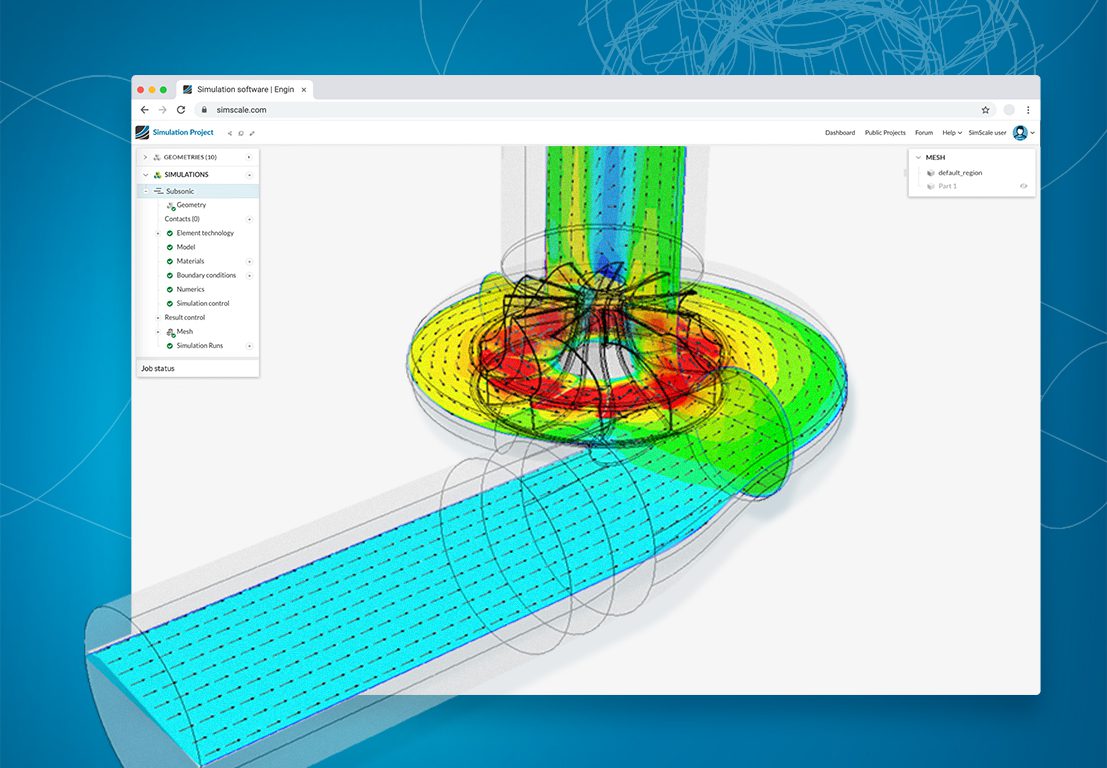The image size is (1107, 768).
Task: Open the Dashboard menu item
Action: coord(839,133)
